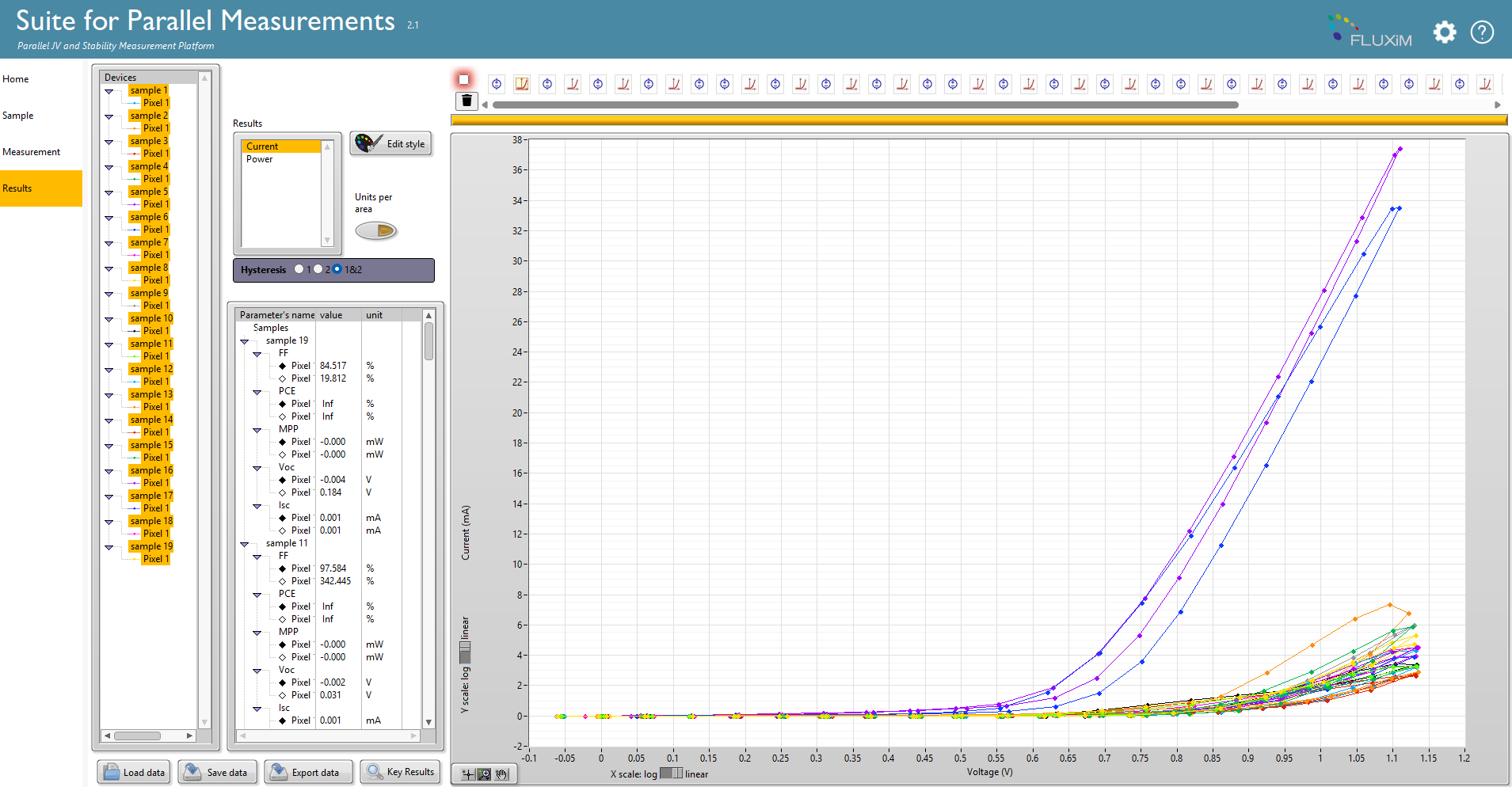This screenshot has height=787, width=1512.
Task: Open the Home page
Action: [41, 79]
